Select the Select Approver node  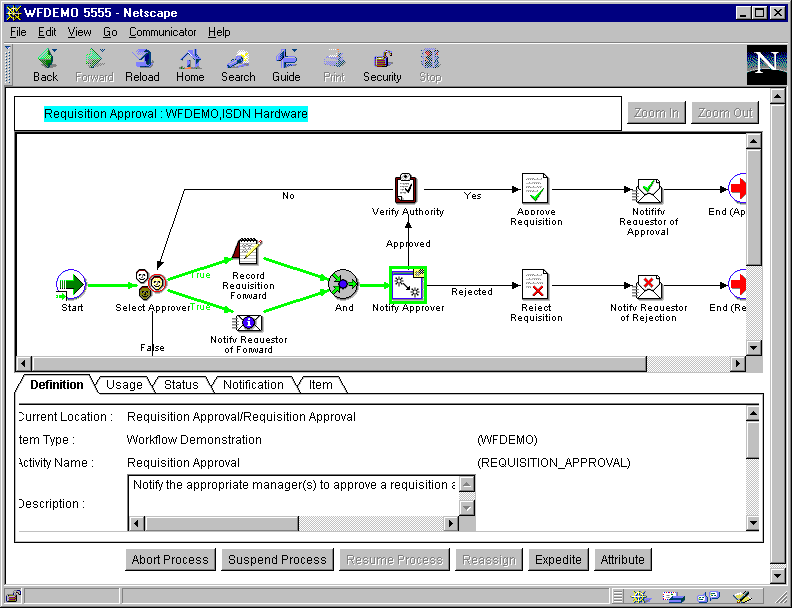point(151,285)
